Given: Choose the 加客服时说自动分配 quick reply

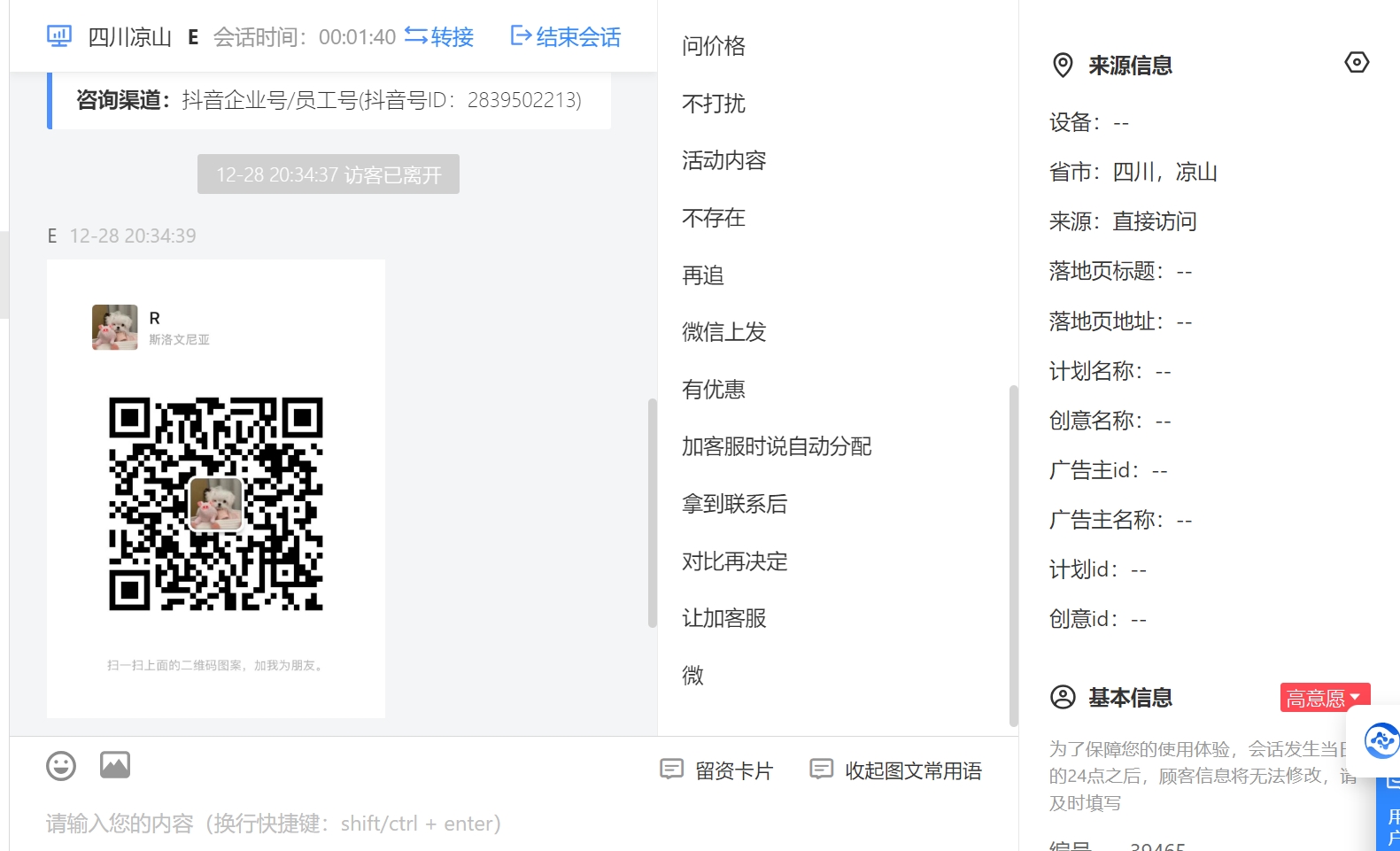Looking at the screenshot, I should pos(777,446).
